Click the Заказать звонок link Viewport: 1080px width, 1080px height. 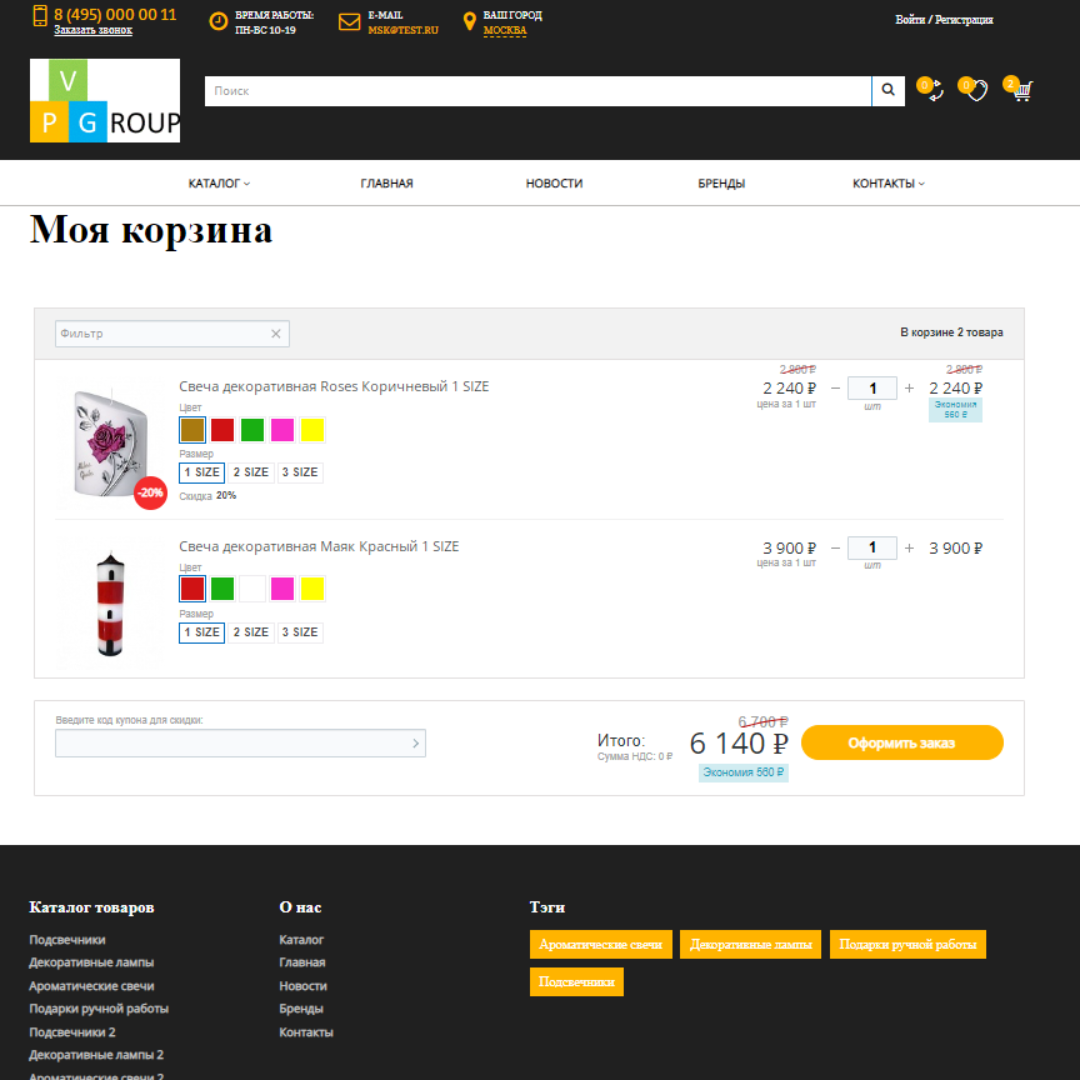pos(93,31)
